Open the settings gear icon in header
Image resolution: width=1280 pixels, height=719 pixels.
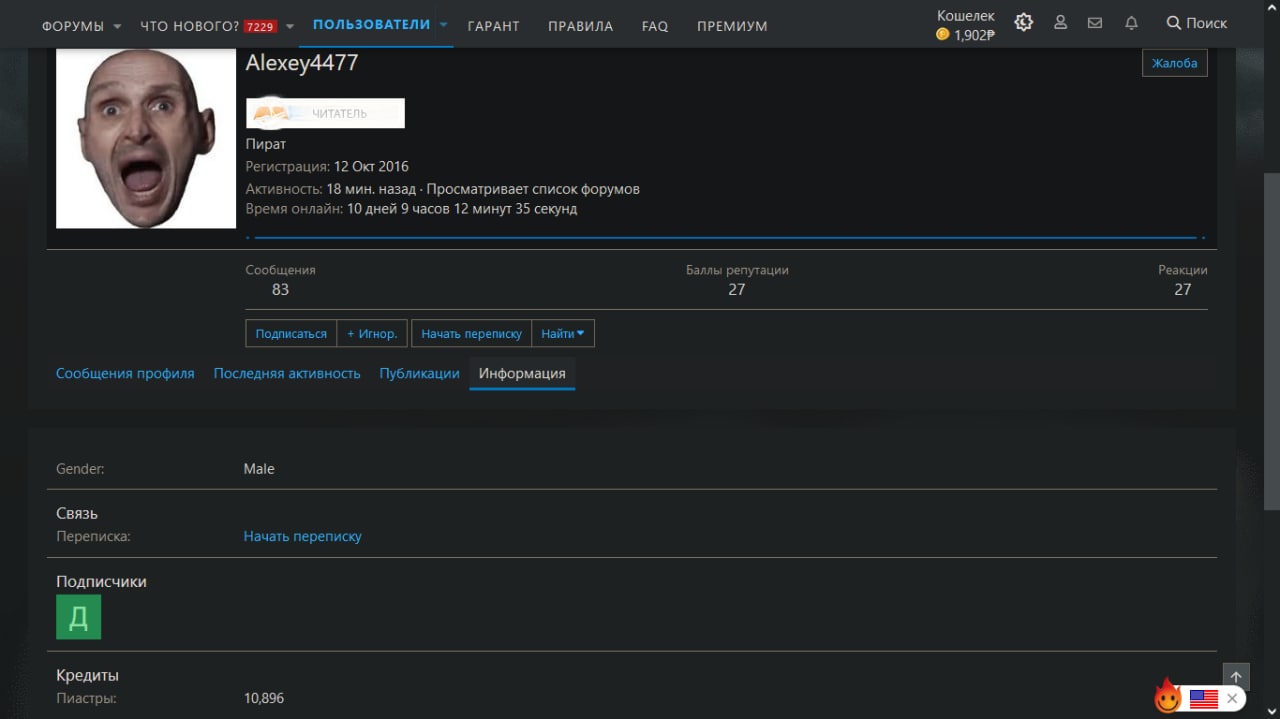coord(1023,22)
